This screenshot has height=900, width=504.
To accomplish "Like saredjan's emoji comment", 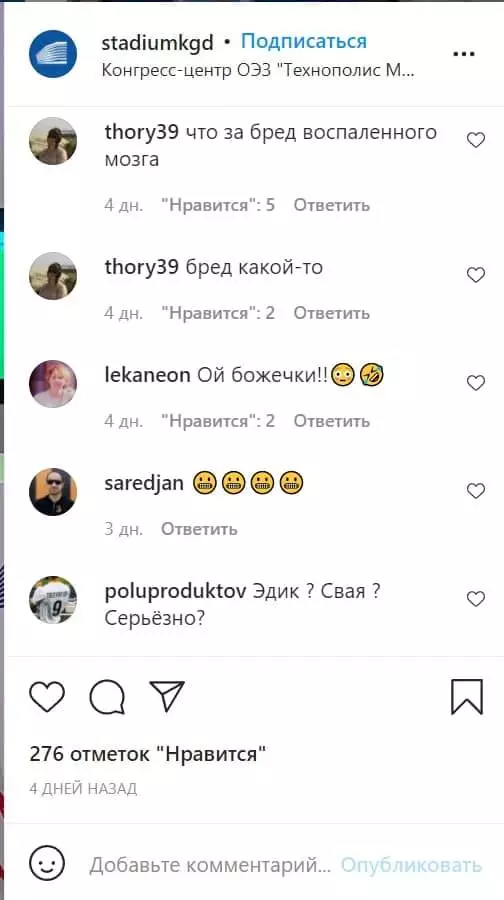I will 476,491.
